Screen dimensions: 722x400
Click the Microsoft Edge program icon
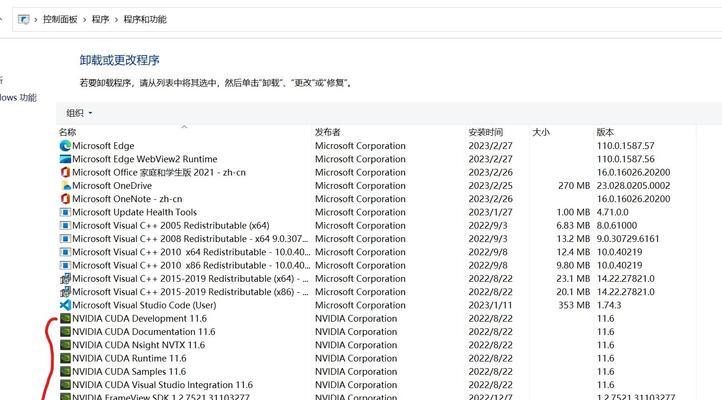coord(65,145)
